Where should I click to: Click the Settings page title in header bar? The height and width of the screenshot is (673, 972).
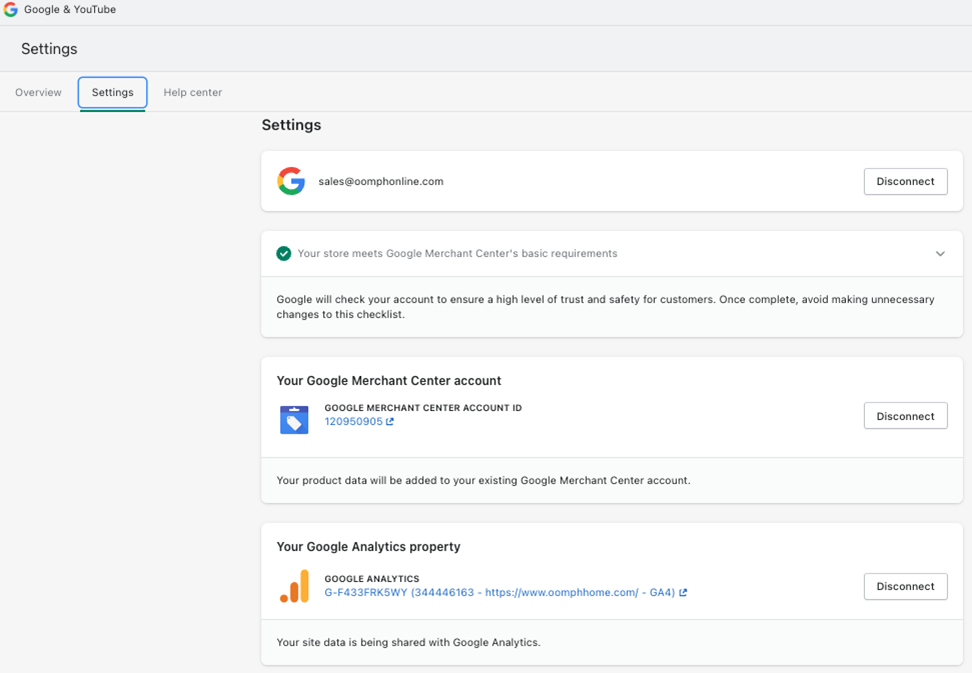(x=49, y=49)
